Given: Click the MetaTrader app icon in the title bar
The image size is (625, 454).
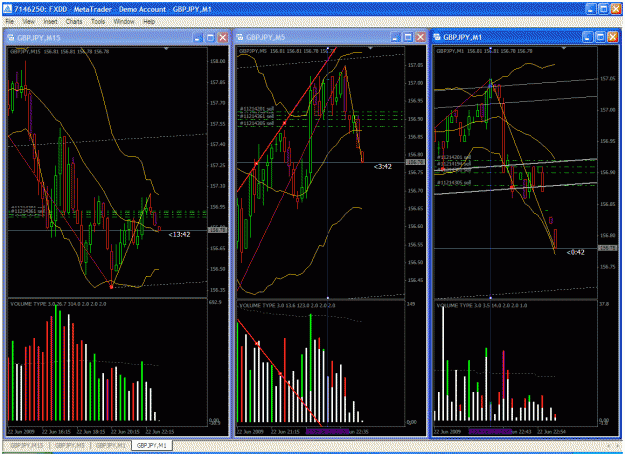Looking at the screenshot, I should [8, 9].
